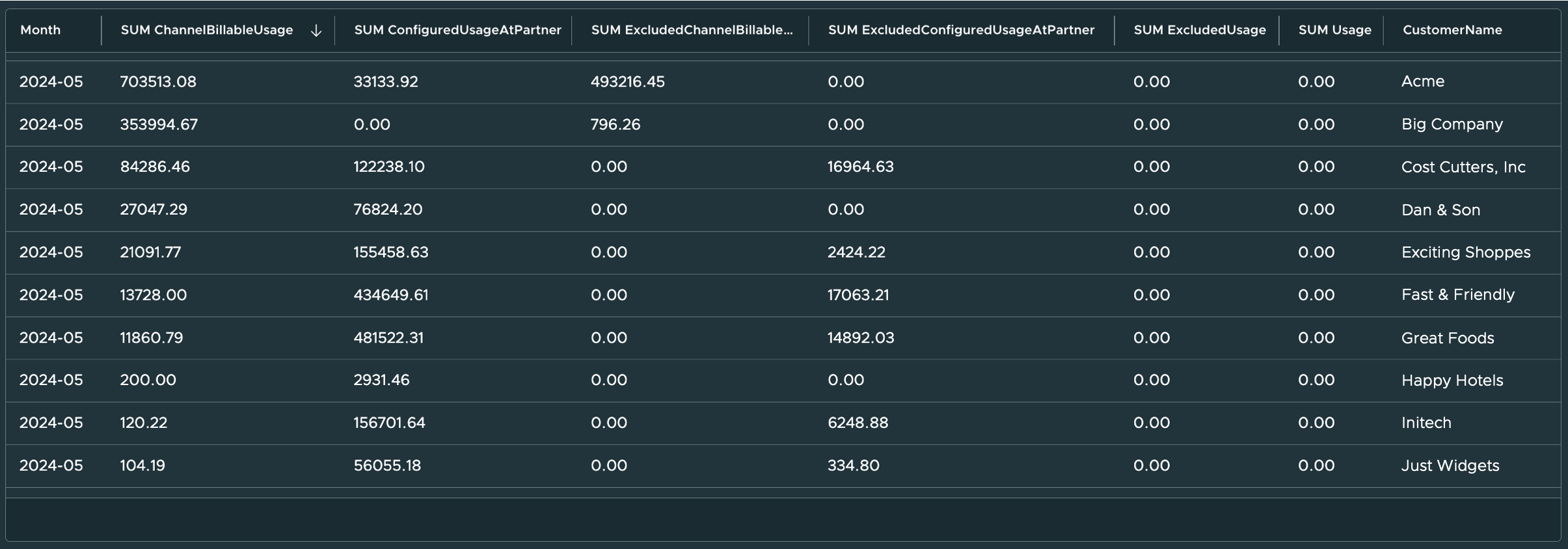
Task: Click value 84286.46 in Cost Cutters row
Action: (x=155, y=167)
